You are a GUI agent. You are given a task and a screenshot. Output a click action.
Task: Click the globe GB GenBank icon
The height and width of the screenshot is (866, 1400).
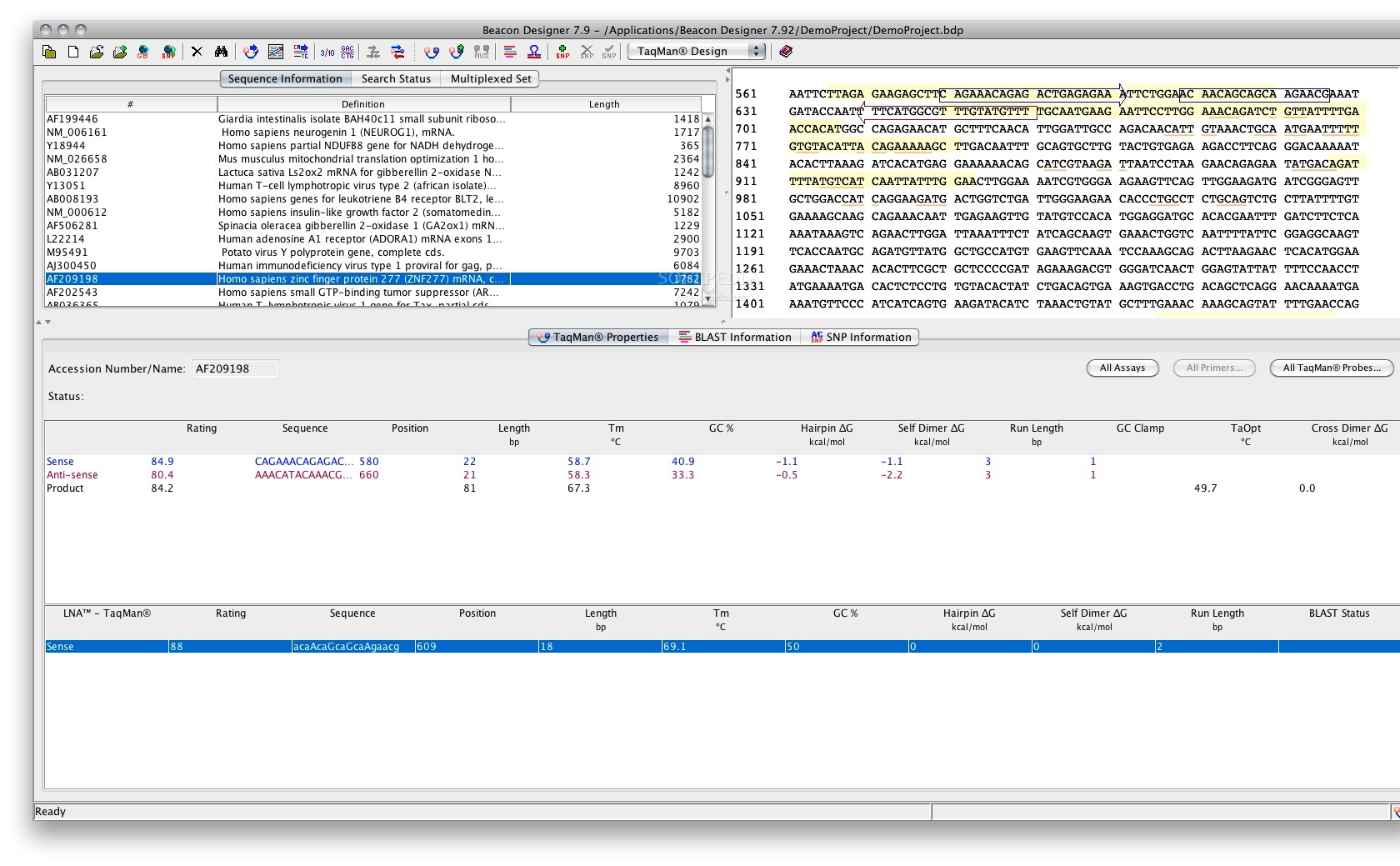pos(143,52)
